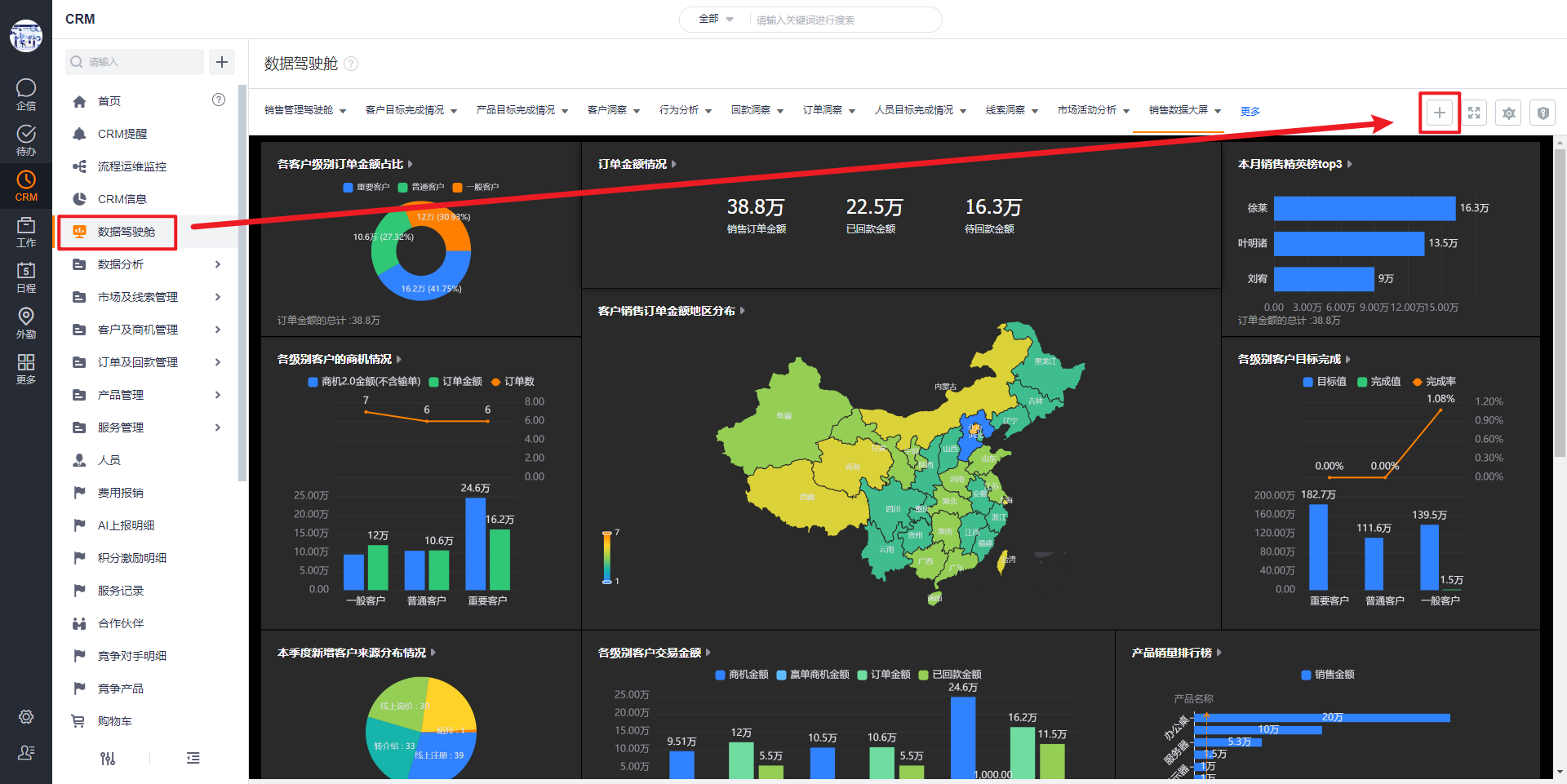Click the shield icon in dashboard toolbar
This screenshot has width=1567, height=784.
pos(1543,113)
